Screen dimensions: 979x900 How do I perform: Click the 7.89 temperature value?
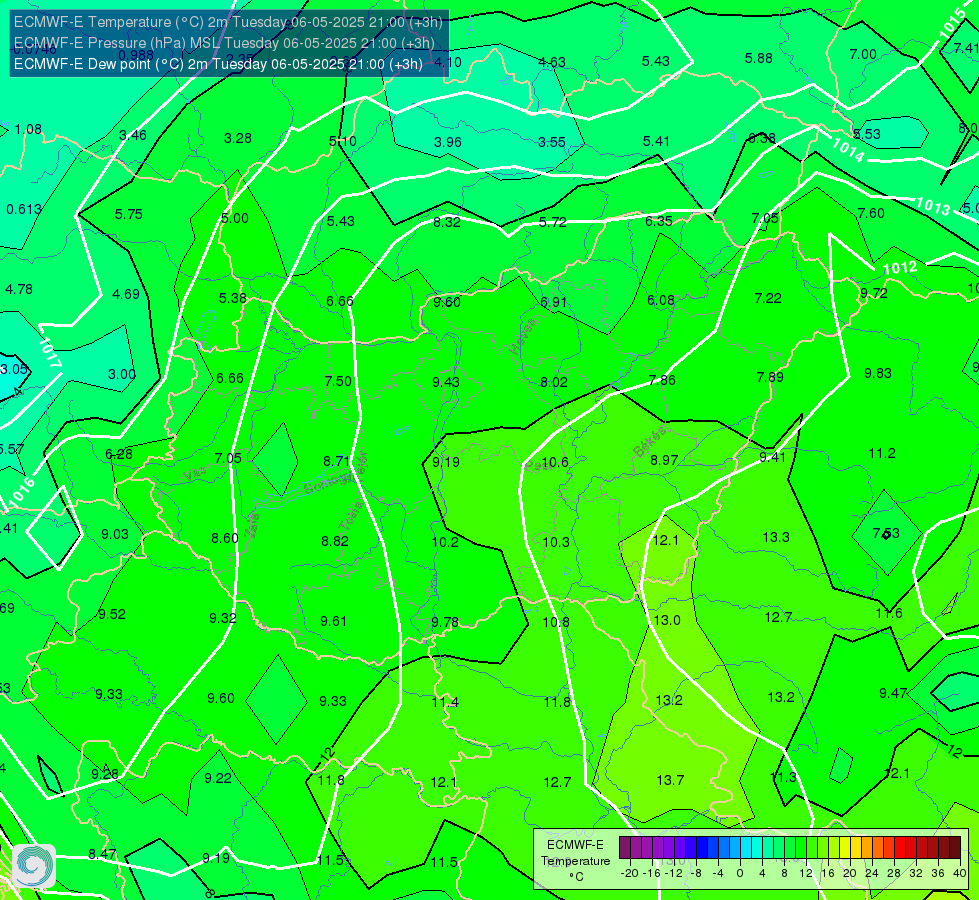coord(770,377)
